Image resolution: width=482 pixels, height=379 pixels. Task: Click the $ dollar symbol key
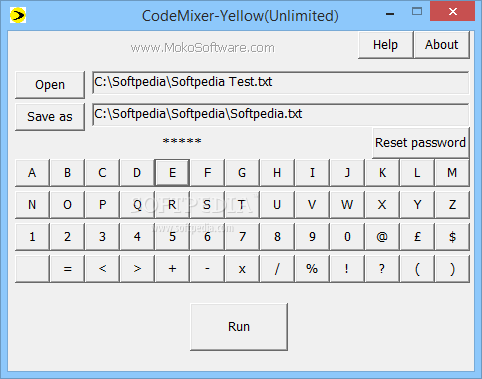point(452,237)
